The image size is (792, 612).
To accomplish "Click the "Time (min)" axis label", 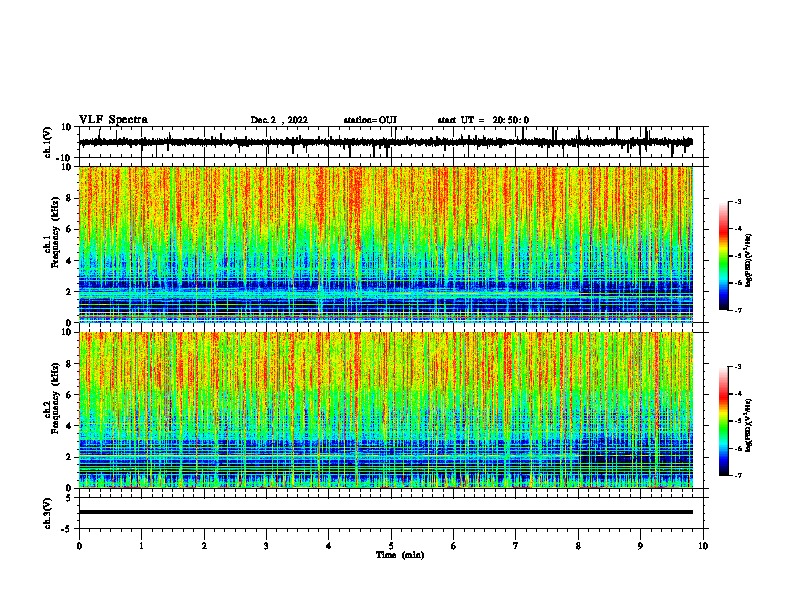I will (400, 555).
